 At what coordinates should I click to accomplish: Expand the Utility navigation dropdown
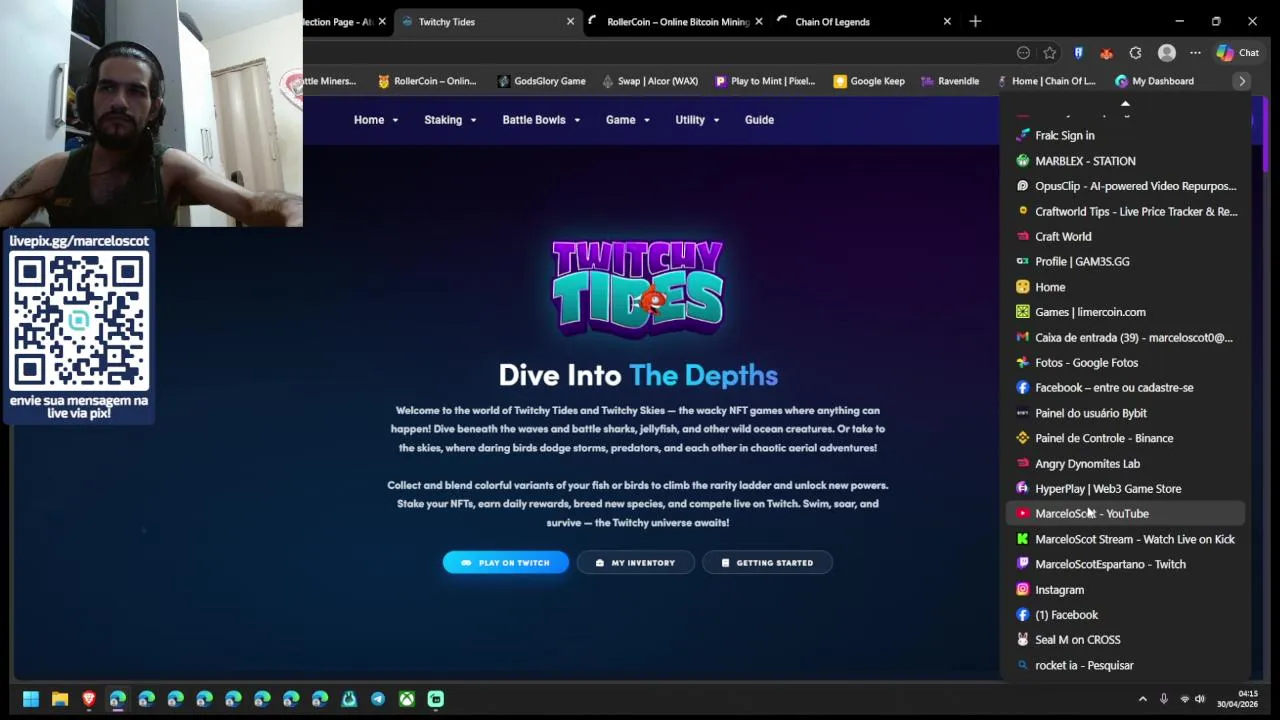tap(697, 120)
